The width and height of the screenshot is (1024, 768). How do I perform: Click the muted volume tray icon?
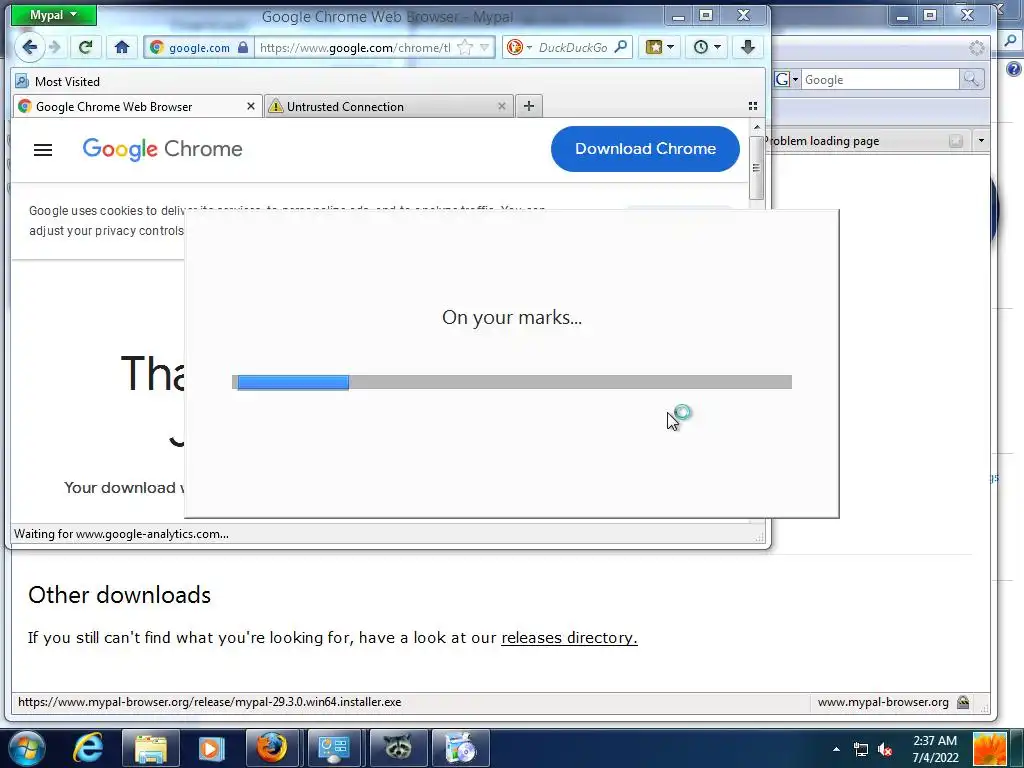pyautogui.click(x=885, y=749)
